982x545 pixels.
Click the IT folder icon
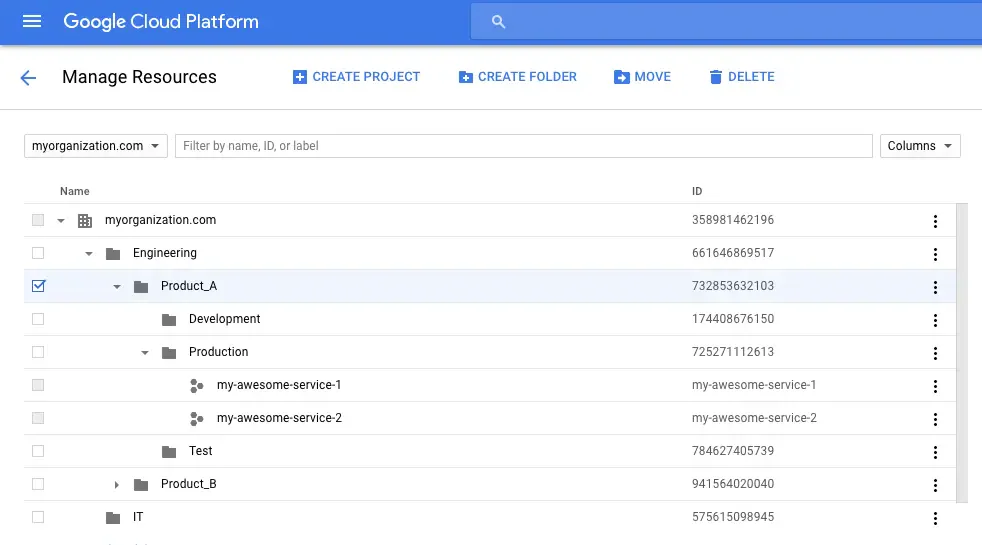click(113, 518)
